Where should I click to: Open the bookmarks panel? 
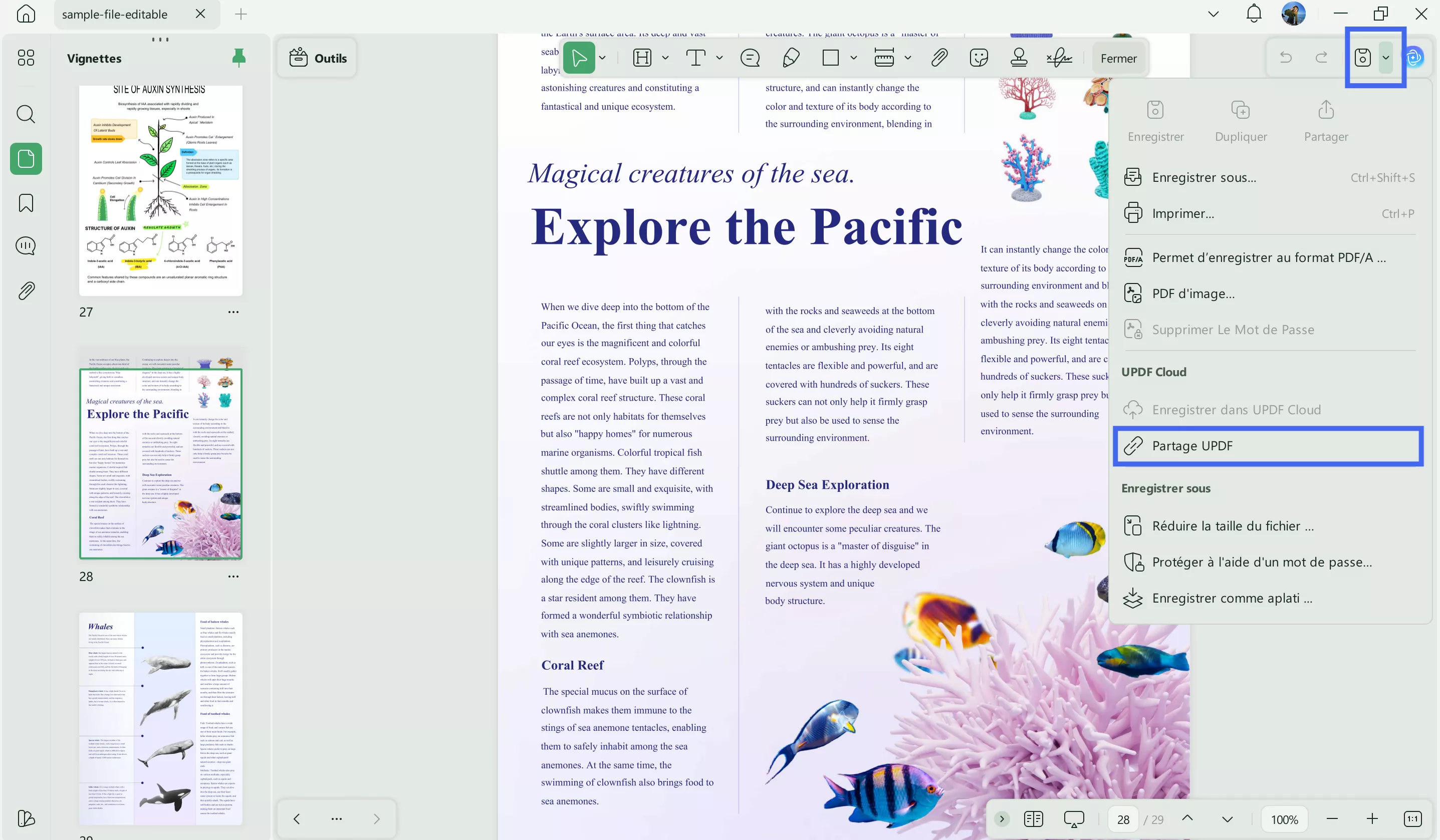coord(26,203)
